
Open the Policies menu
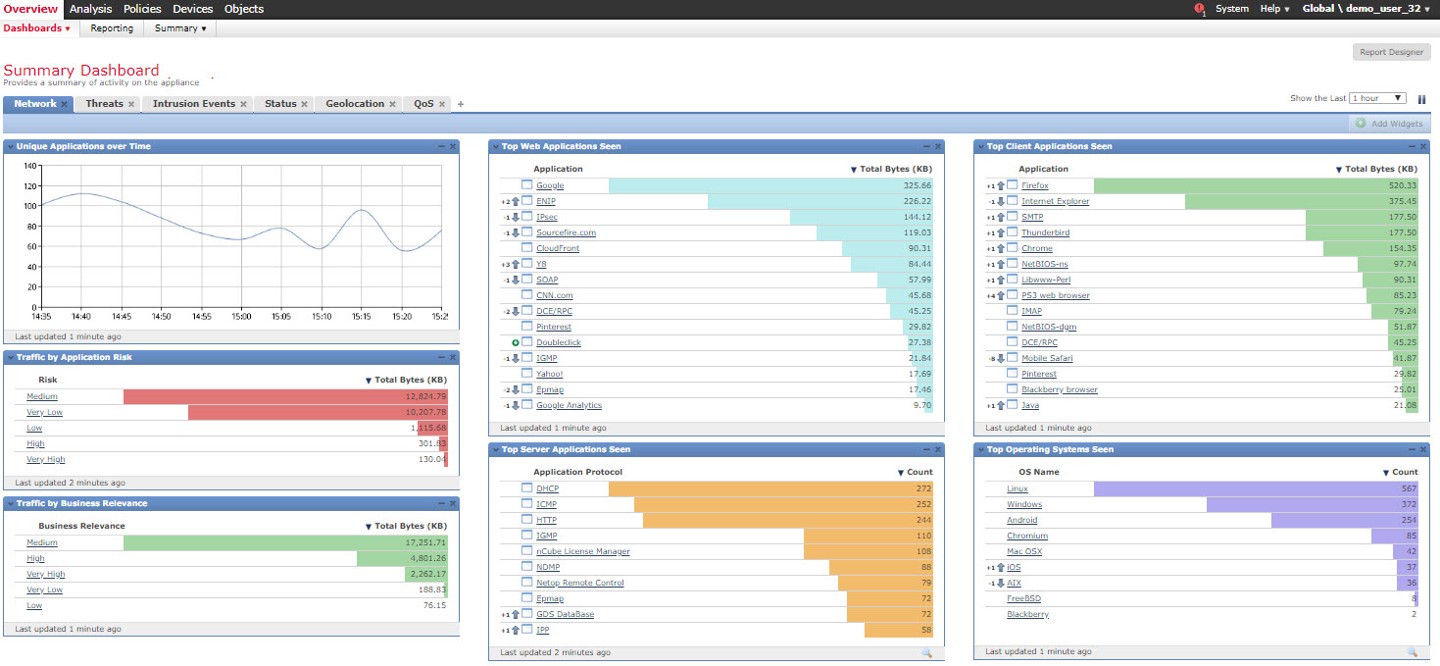[142, 9]
